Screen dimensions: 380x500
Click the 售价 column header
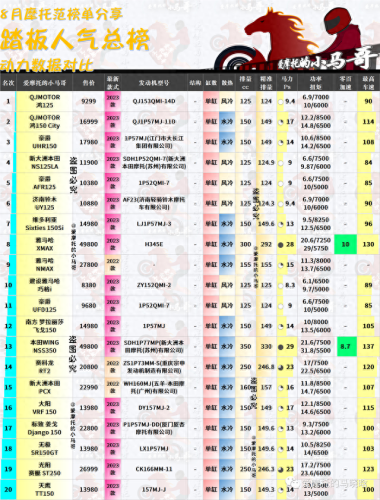tap(89, 82)
